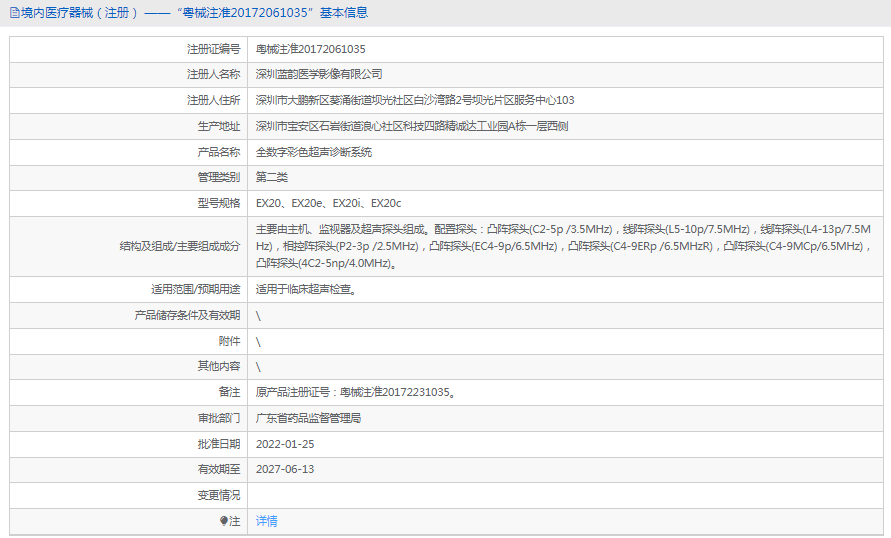Click the 附件 label

(230, 341)
